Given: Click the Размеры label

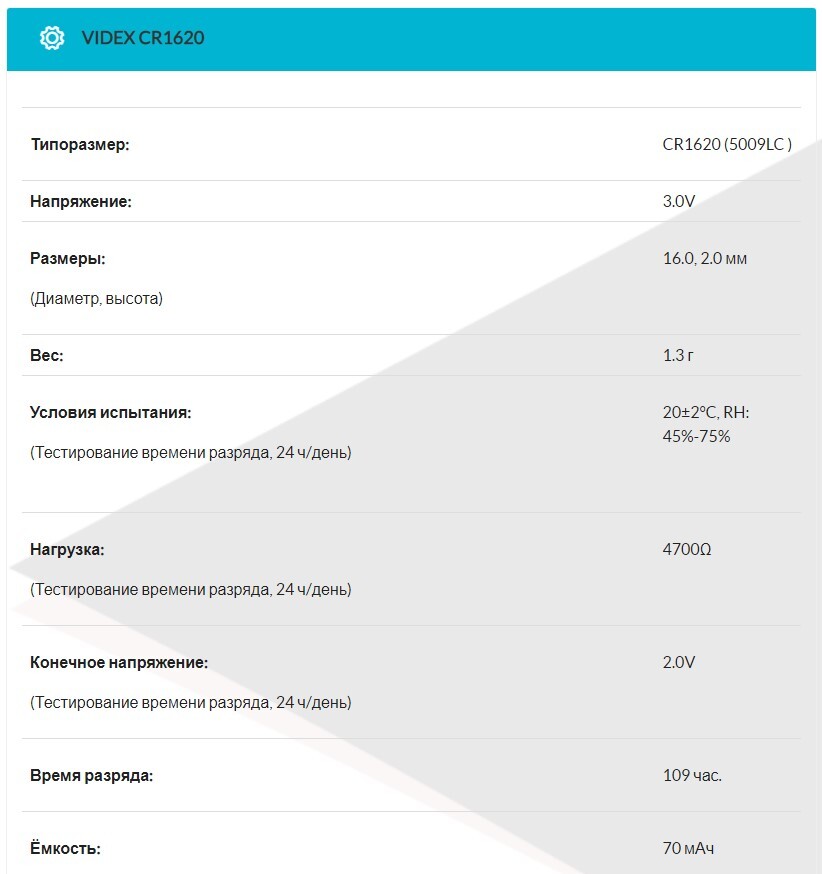Looking at the screenshot, I should coord(68,259).
